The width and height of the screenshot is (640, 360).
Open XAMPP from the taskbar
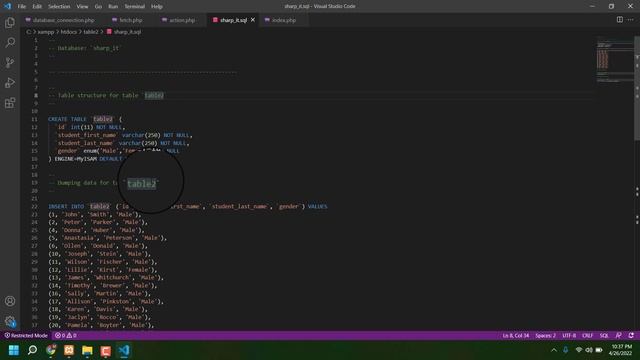tap(69, 350)
